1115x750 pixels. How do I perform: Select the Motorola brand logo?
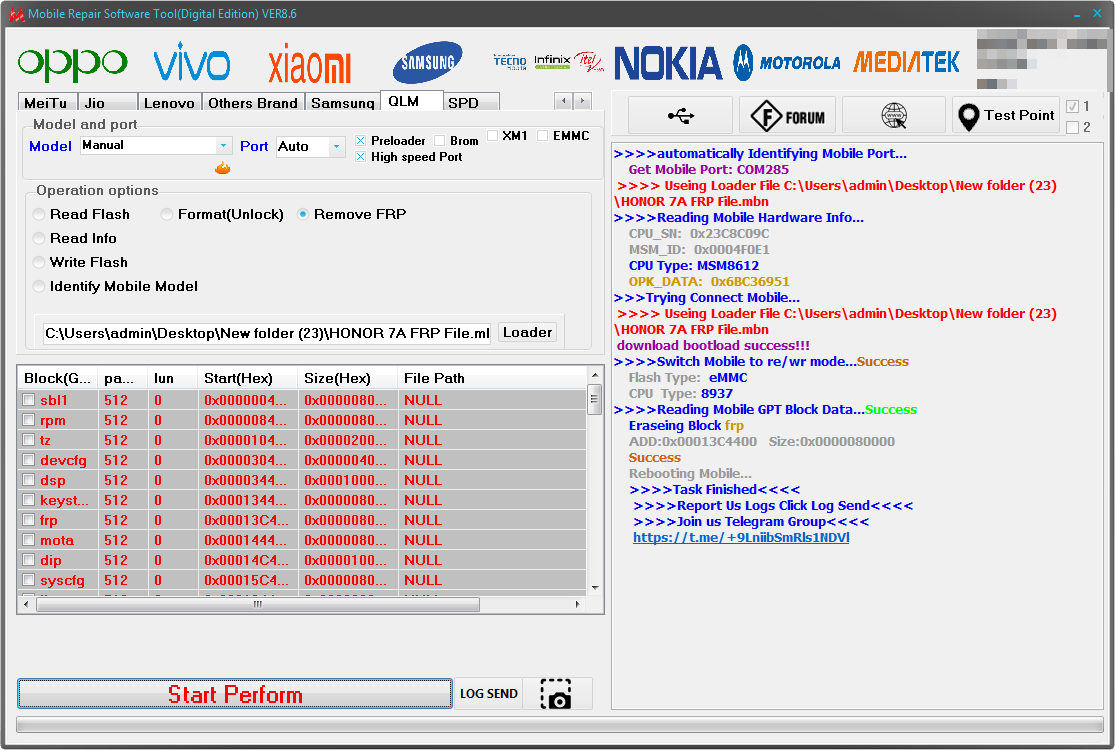coord(786,63)
